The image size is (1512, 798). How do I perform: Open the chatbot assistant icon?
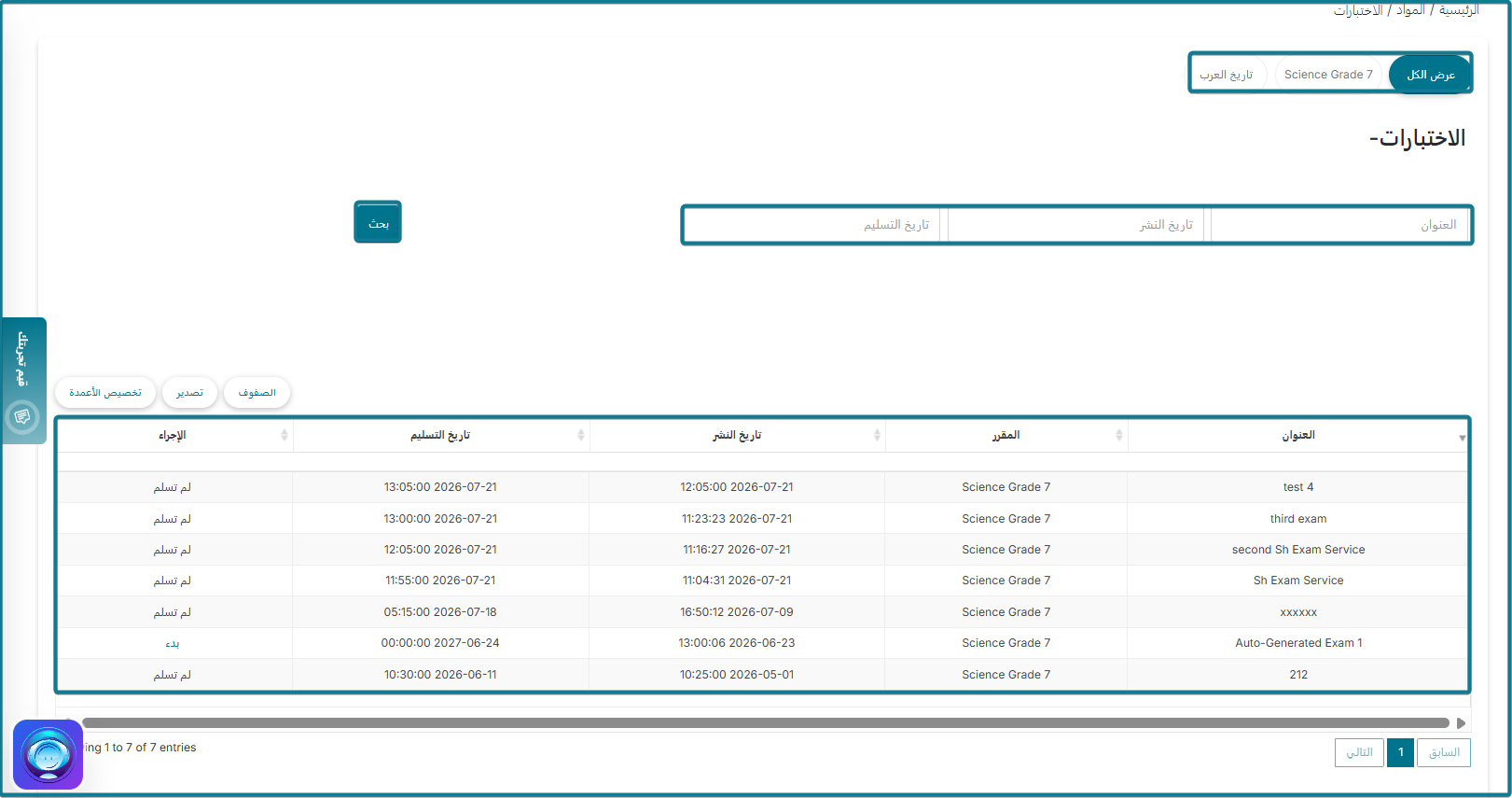click(48, 754)
